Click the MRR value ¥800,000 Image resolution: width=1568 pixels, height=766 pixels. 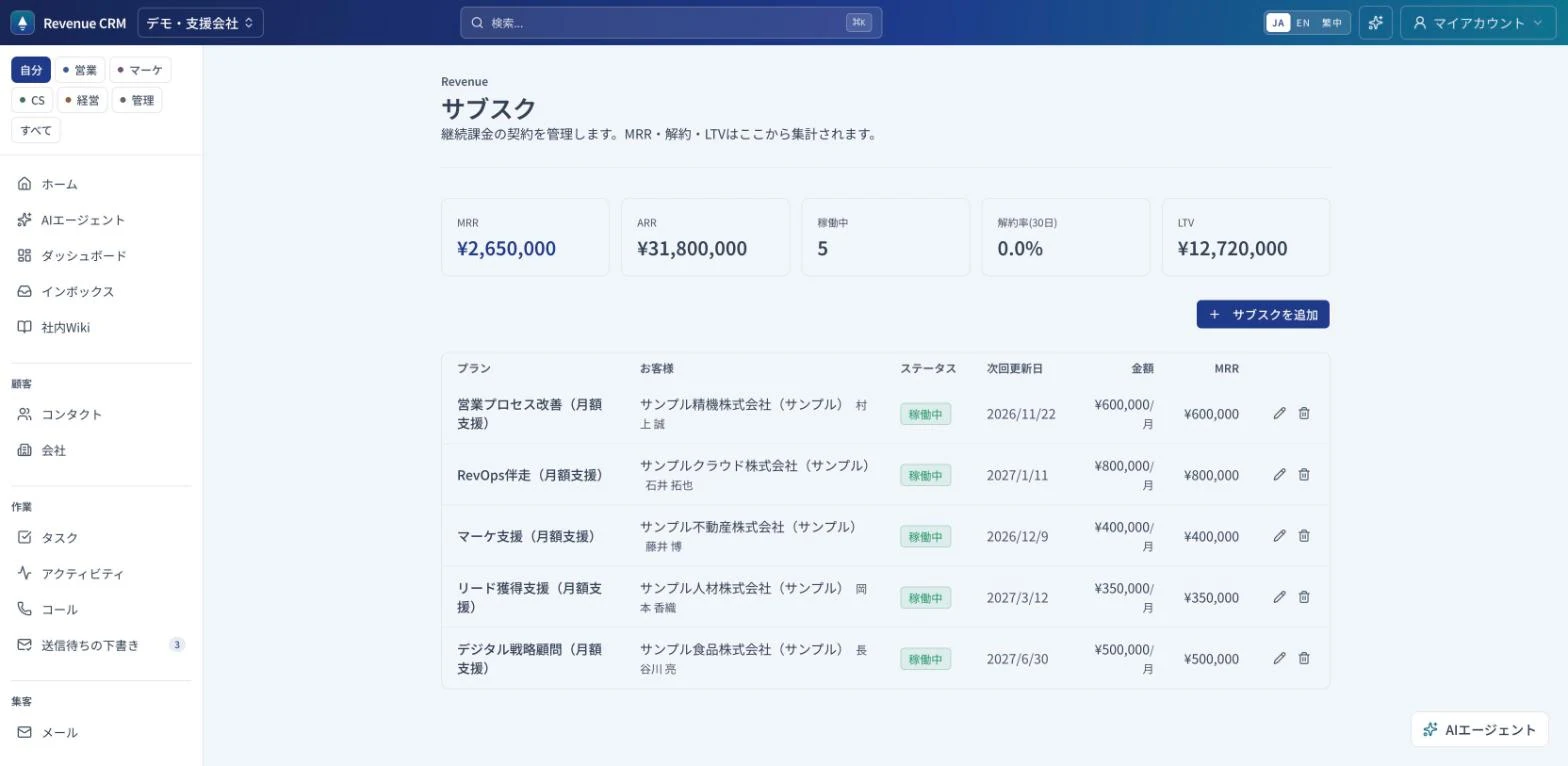tap(1211, 475)
